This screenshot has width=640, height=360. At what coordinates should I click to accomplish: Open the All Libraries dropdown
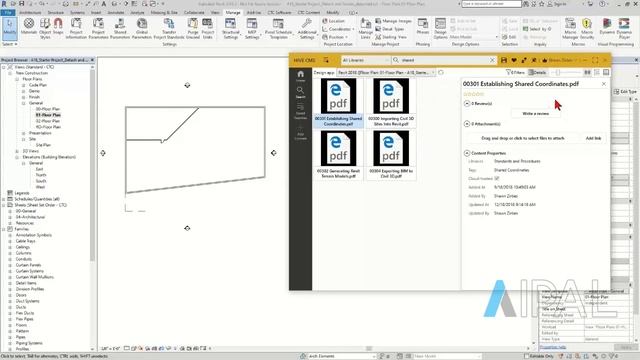[x=365, y=60]
